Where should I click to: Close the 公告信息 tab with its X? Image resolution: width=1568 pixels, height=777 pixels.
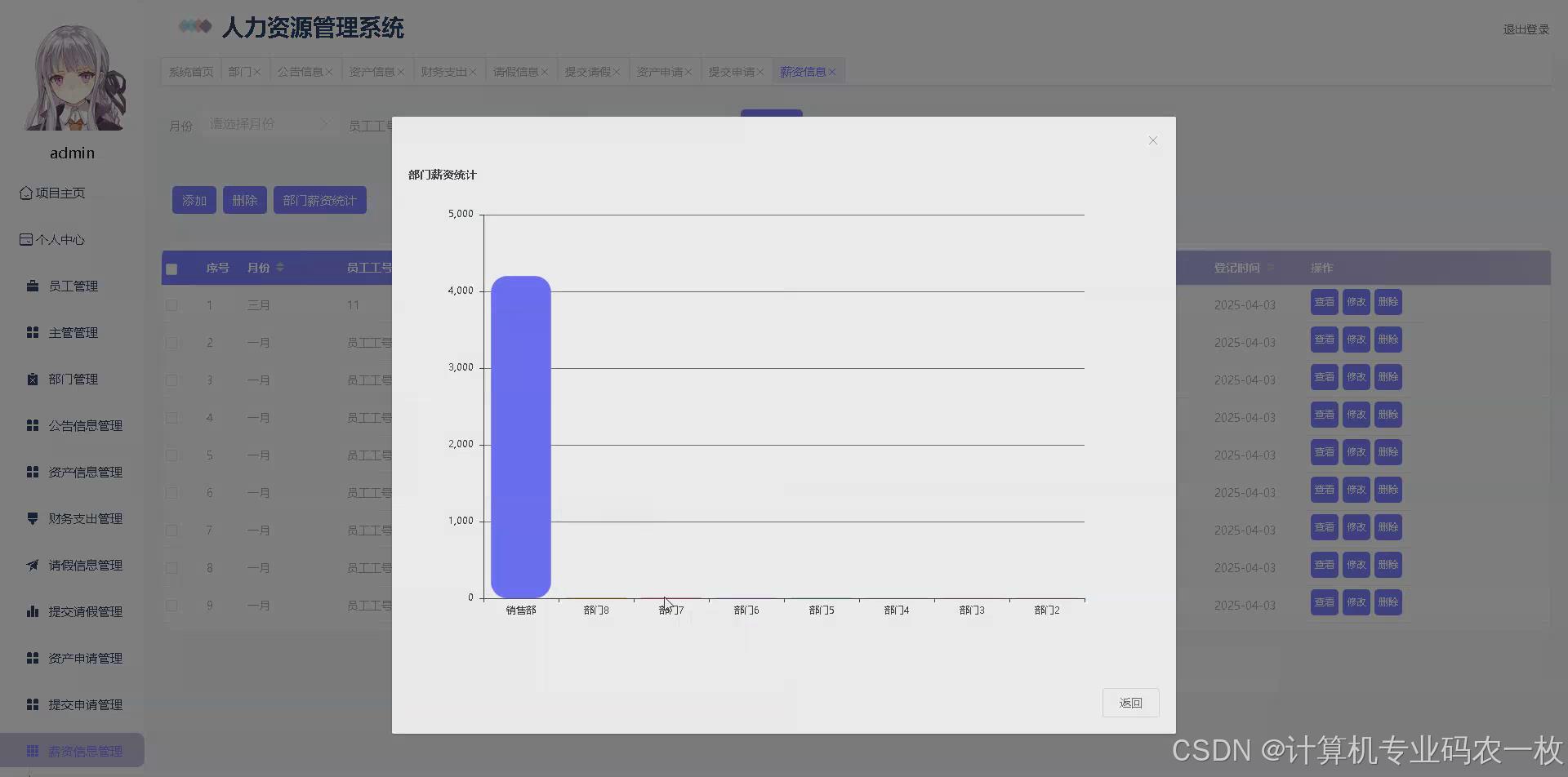pos(329,72)
